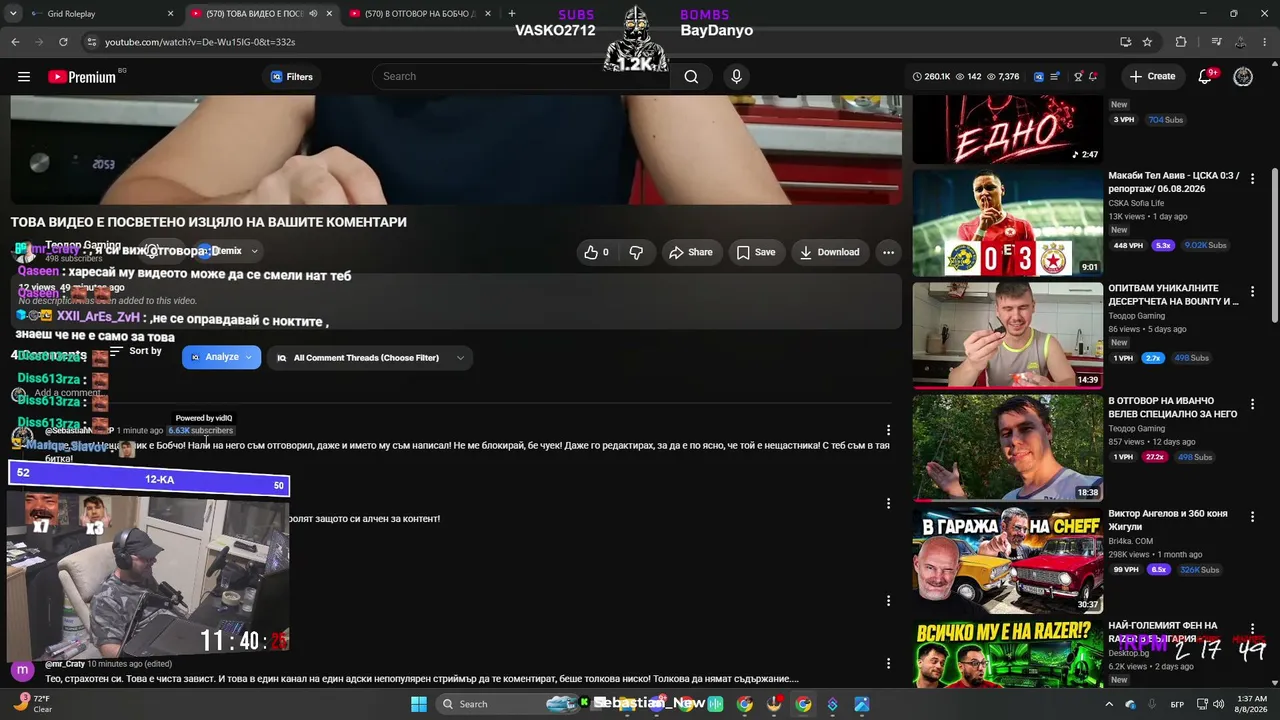Open more actions under the video
Image resolution: width=1280 pixels, height=720 pixels.
tap(888, 252)
